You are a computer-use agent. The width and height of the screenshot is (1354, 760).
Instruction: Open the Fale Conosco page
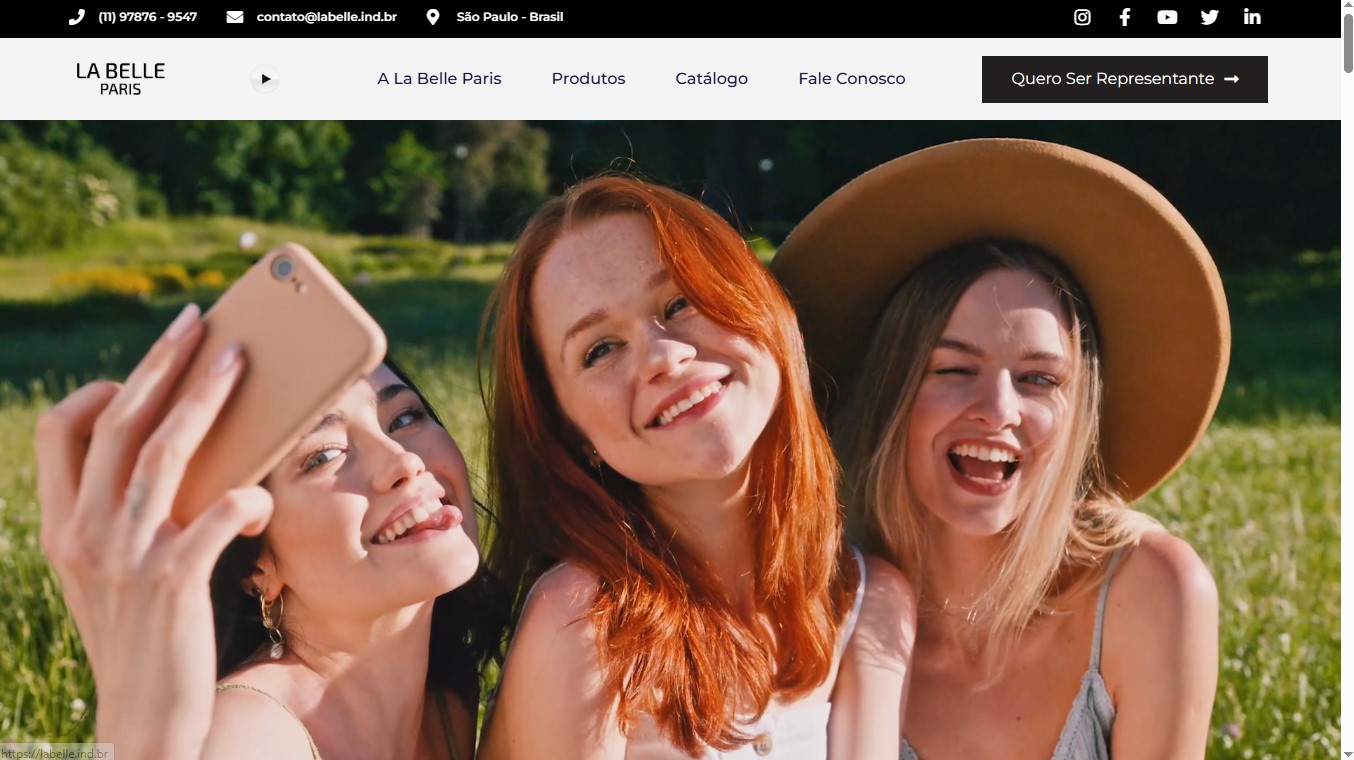coord(851,78)
